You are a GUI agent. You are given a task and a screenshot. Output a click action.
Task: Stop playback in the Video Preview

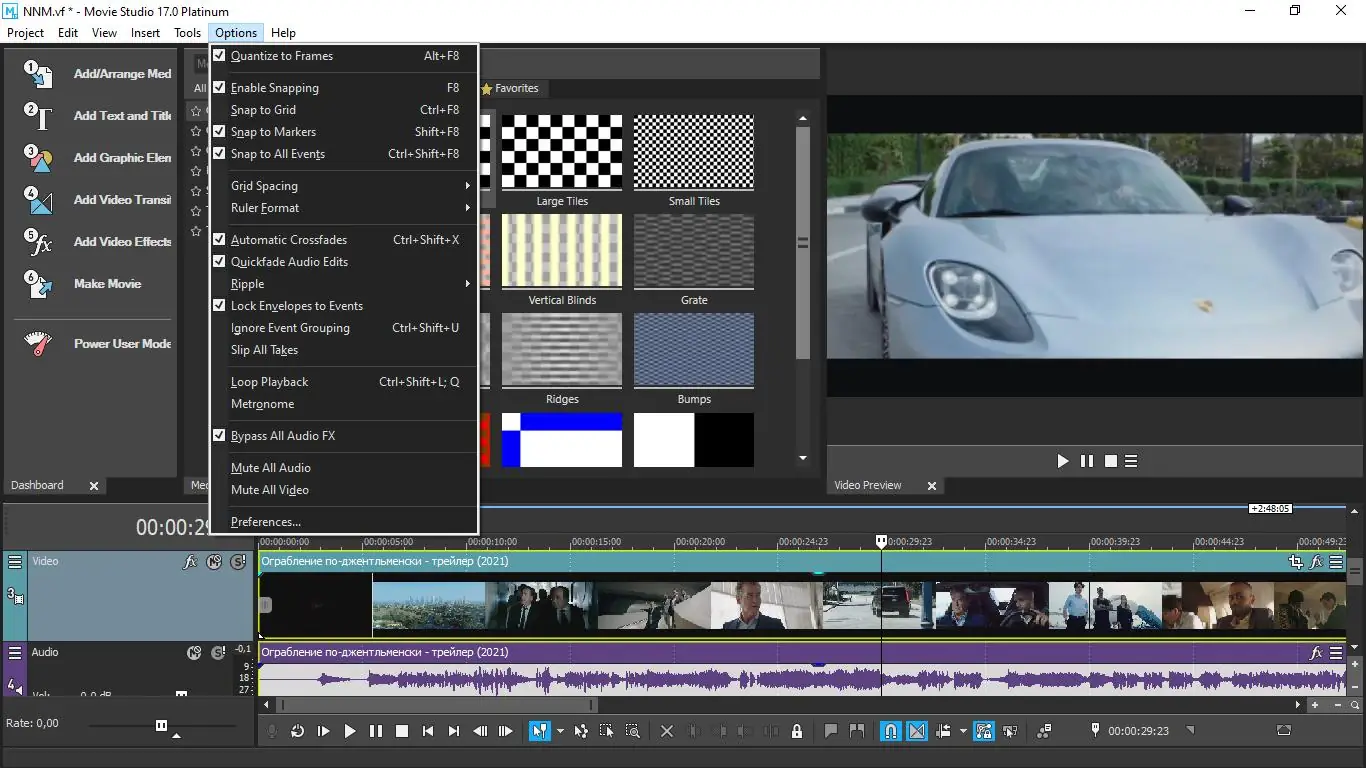coord(1110,461)
